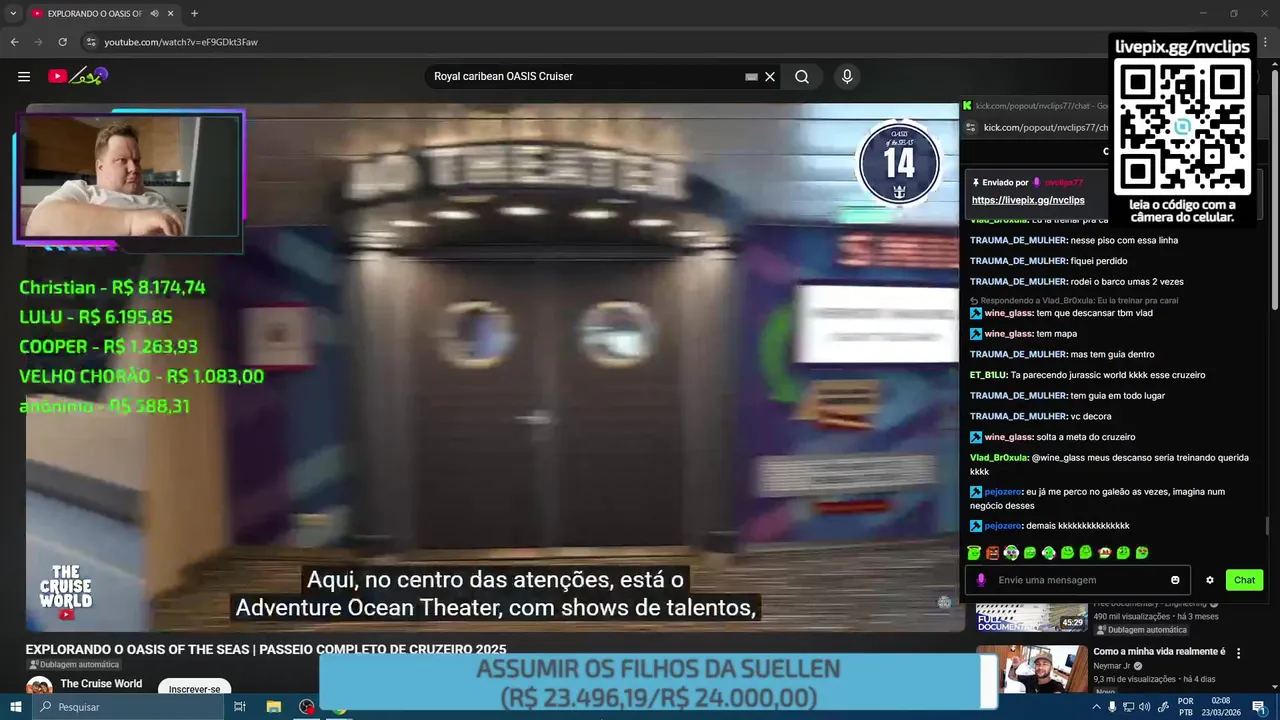
Task: Open the livepix.gg/nvclips pinned link
Action: coord(1028,200)
